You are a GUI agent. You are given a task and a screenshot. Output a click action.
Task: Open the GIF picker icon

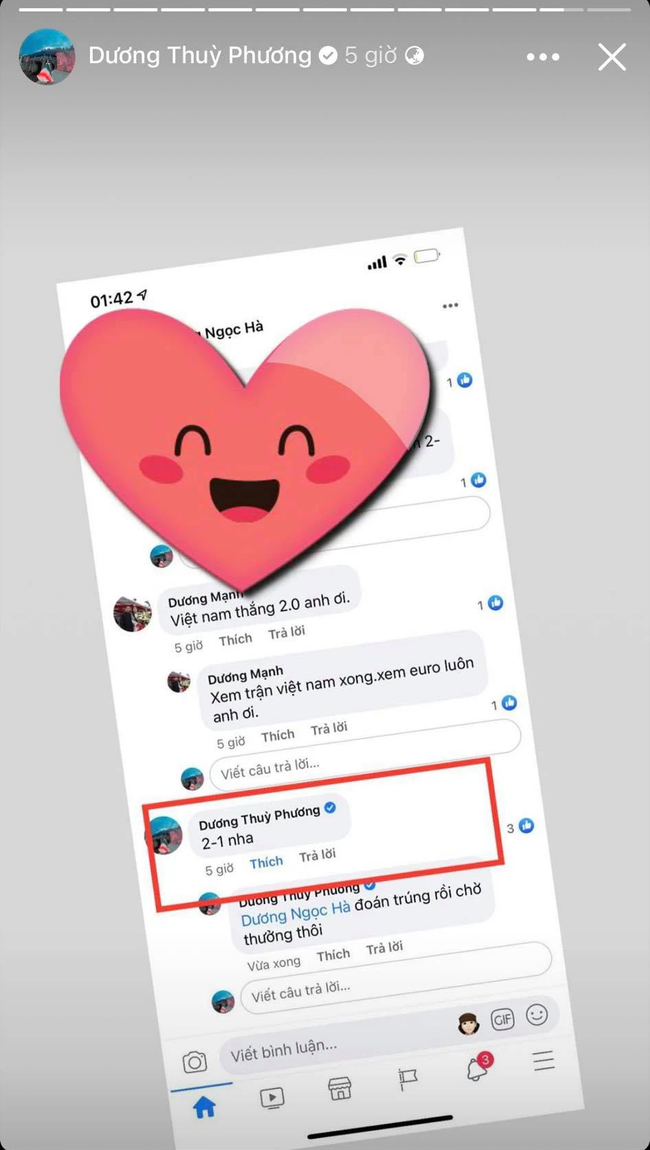(x=503, y=1020)
